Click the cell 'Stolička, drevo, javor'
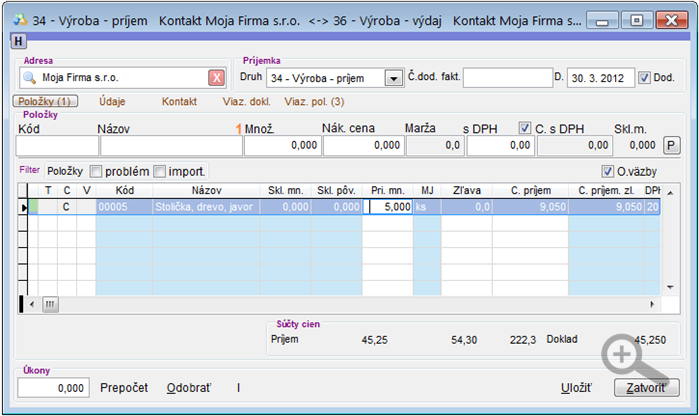This screenshot has height=416, width=699. pyautogui.click(x=206, y=207)
